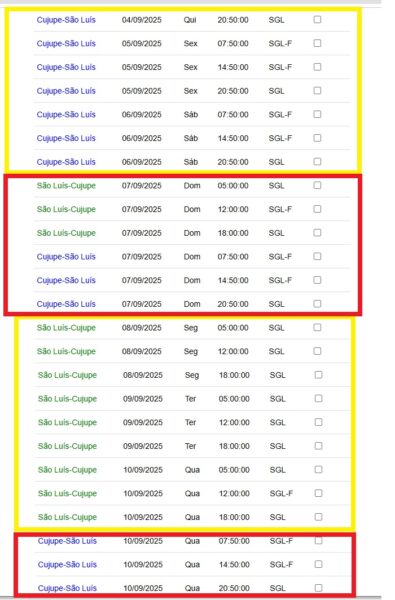Viewport: 395px width, 600px height.
Task: Check the 07/09/2025 Dom 05:00:00 row box
Action: coord(317,185)
